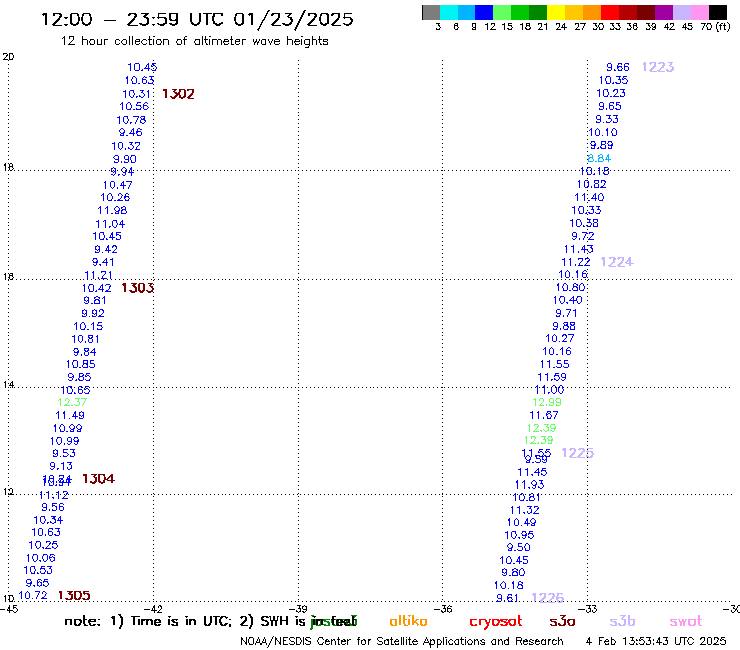Click the wave height reading 9.50
740x650 pixels.
[x=518, y=548]
